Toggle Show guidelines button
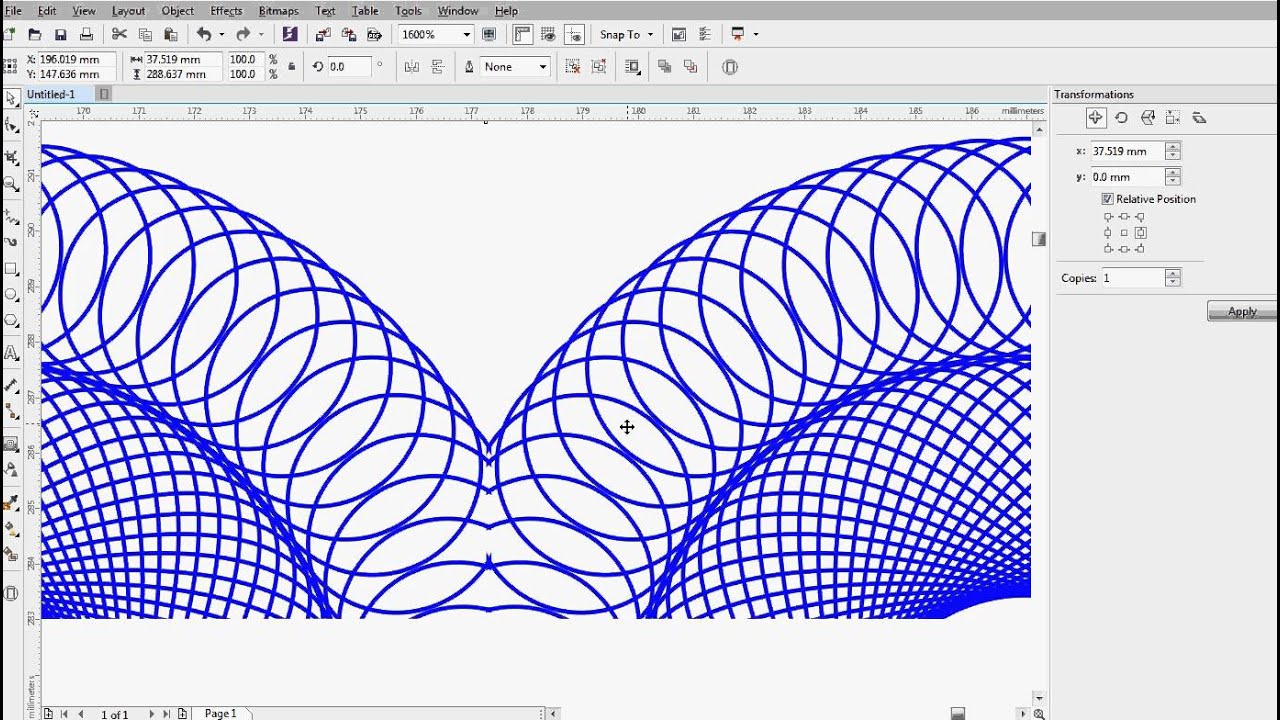 [x=574, y=34]
